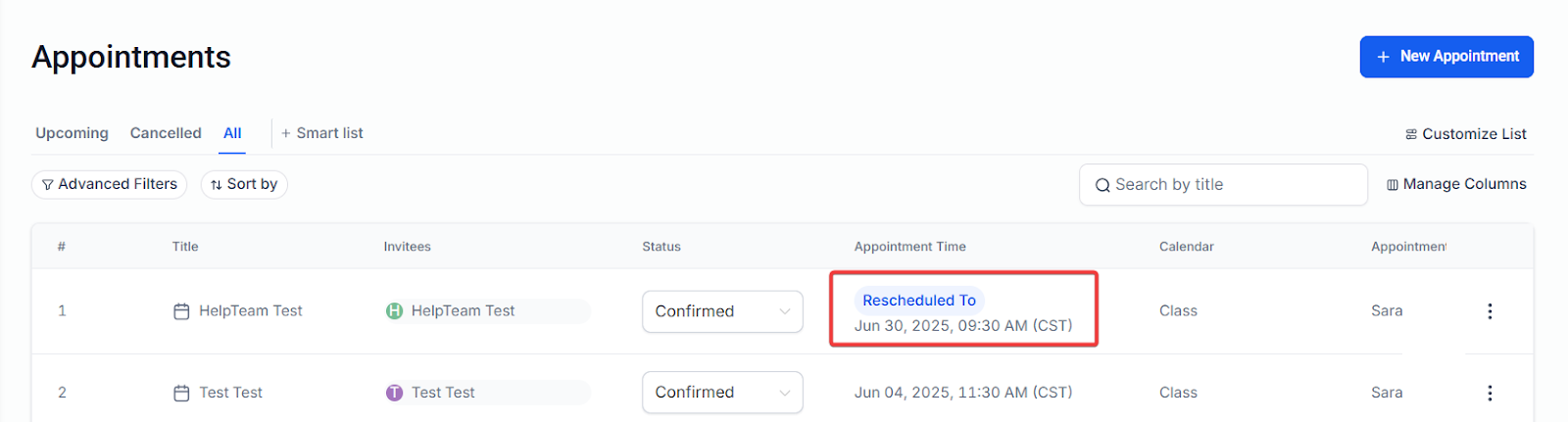Open the three-dot menu for Test Test row

pos(1490,393)
